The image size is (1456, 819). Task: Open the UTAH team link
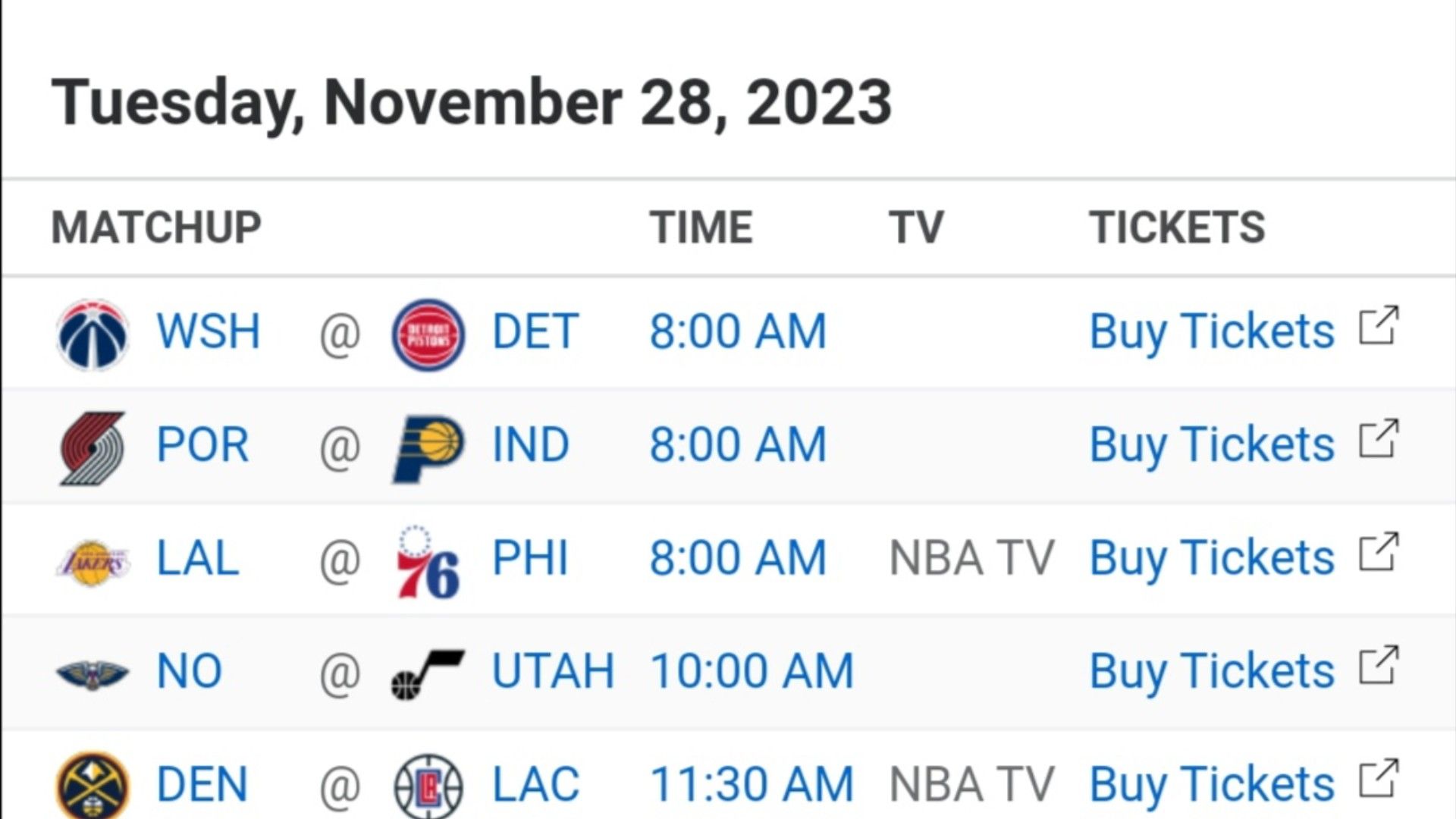(x=553, y=672)
